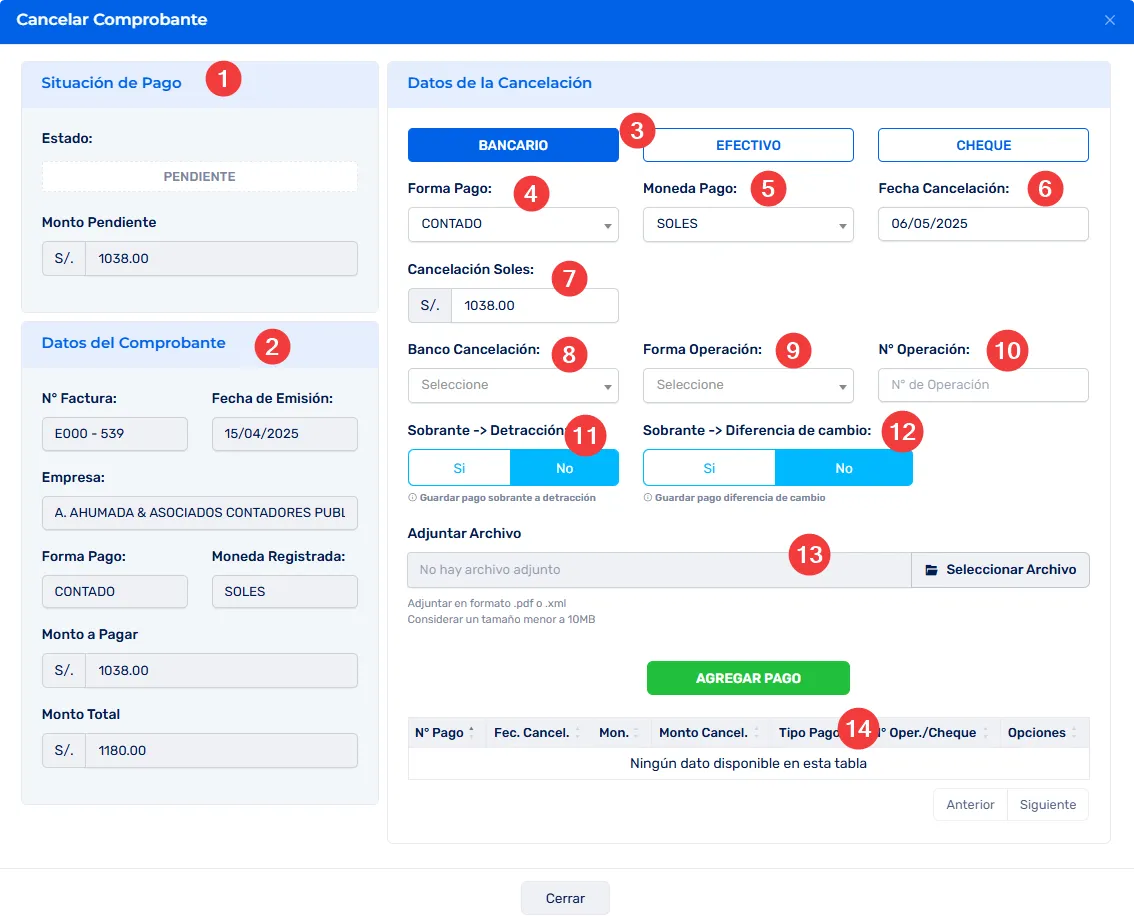The height and width of the screenshot is (916, 1134).
Task: Switch to the EFECTIVO payment tab
Action: tap(748, 145)
